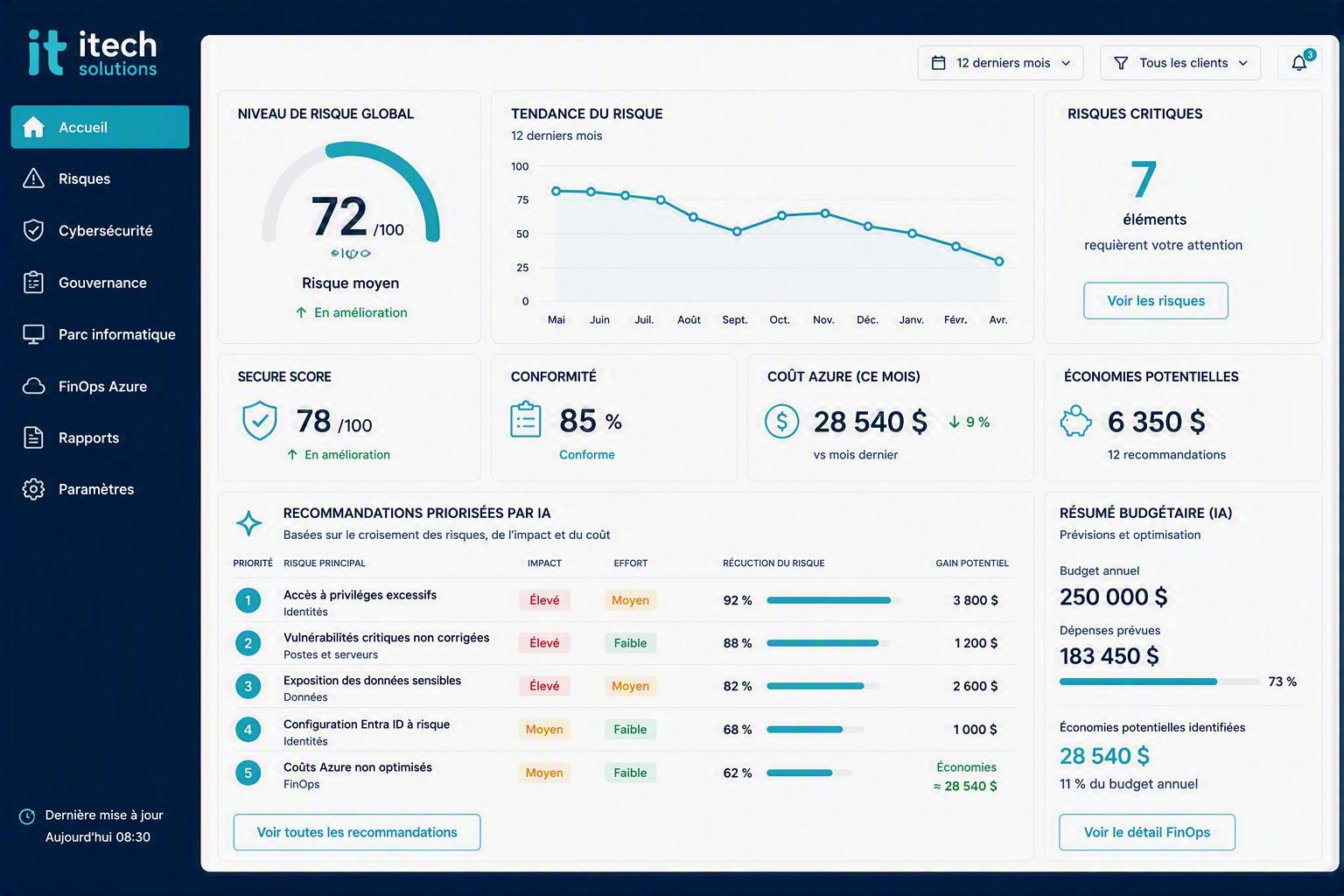Click Coûts Azure non optimisés
Image resolution: width=1344 pixels, height=896 pixels.
(x=358, y=767)
